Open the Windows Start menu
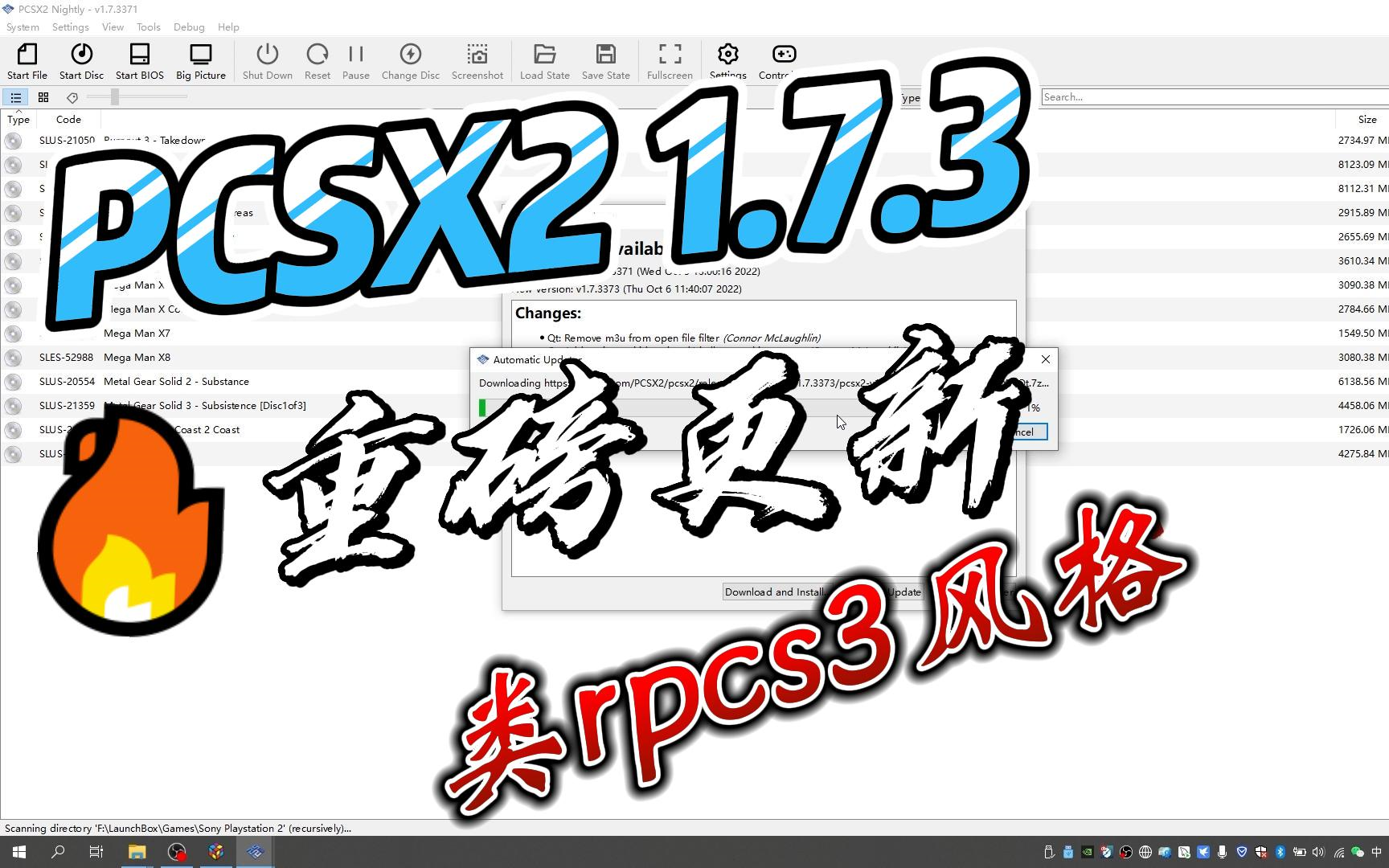Image resolution: width=1389 pixels, height=868 pixels. coord(19,852)
